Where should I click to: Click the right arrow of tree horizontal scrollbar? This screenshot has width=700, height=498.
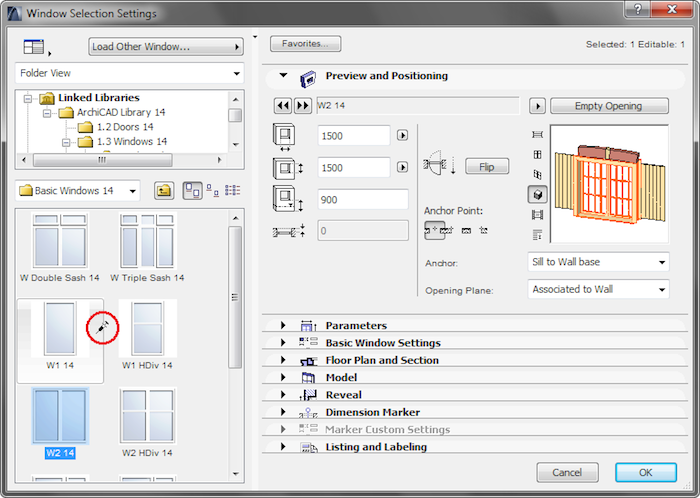point(219,160)
